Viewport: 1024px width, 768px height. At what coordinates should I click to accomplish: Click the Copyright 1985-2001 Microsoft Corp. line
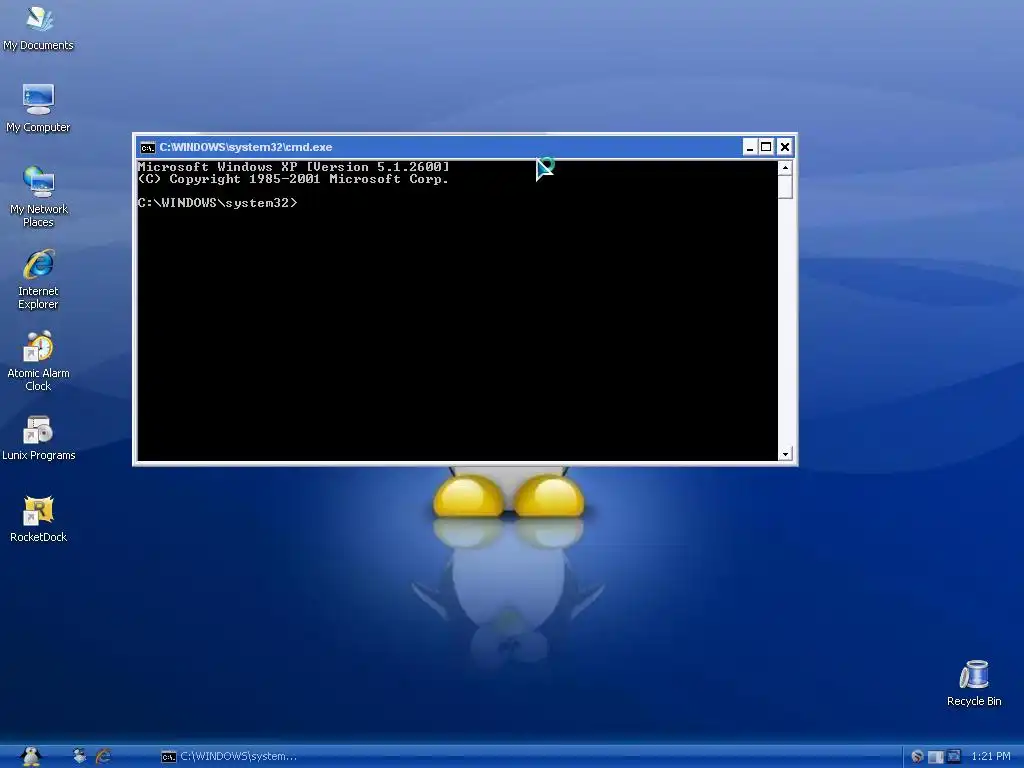(x=293, y=179)
